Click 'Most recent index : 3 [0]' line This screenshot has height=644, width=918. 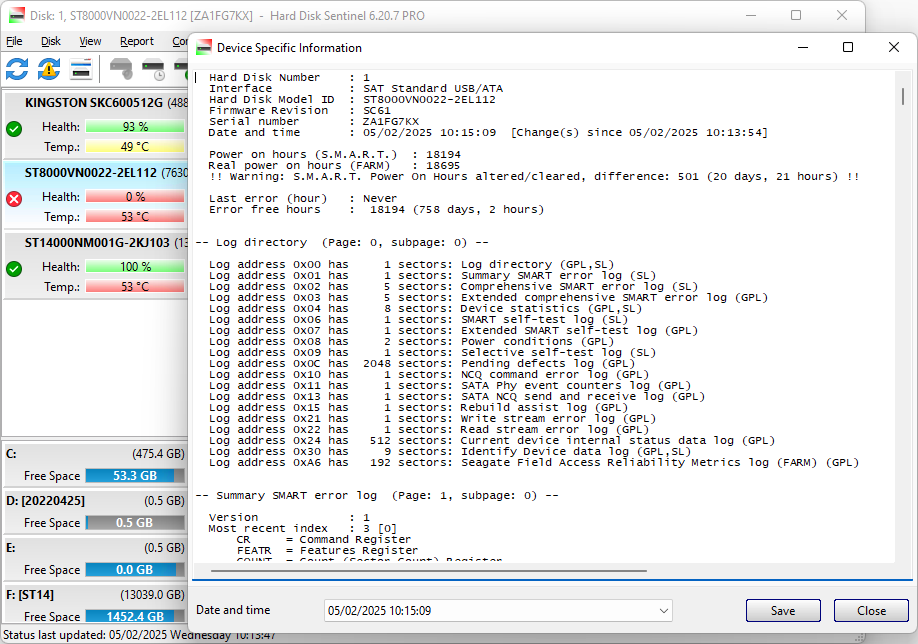(302, 528)
